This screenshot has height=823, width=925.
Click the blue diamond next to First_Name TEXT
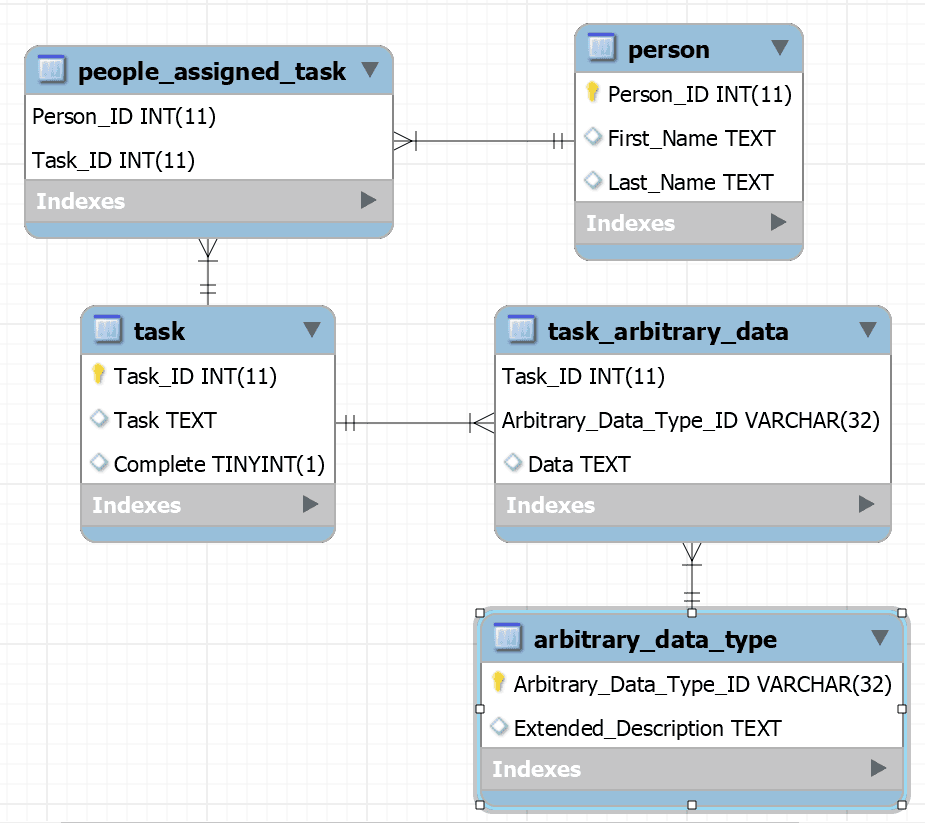tap(593, 138)
